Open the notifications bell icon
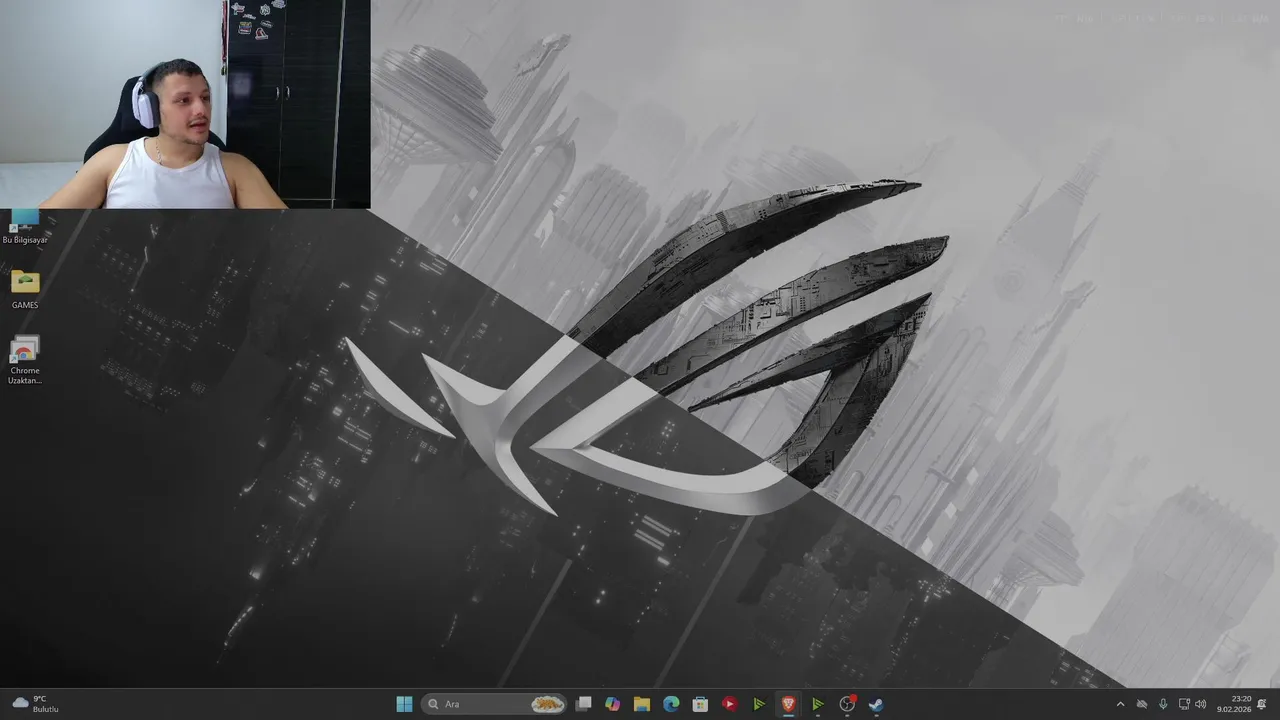 (1262, 704)
